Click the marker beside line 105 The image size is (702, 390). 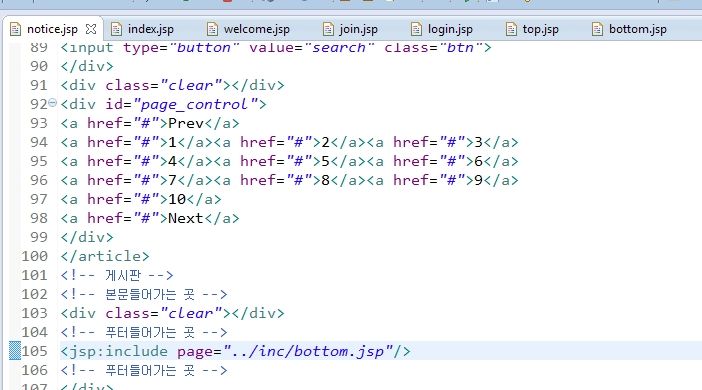(15, 351)
